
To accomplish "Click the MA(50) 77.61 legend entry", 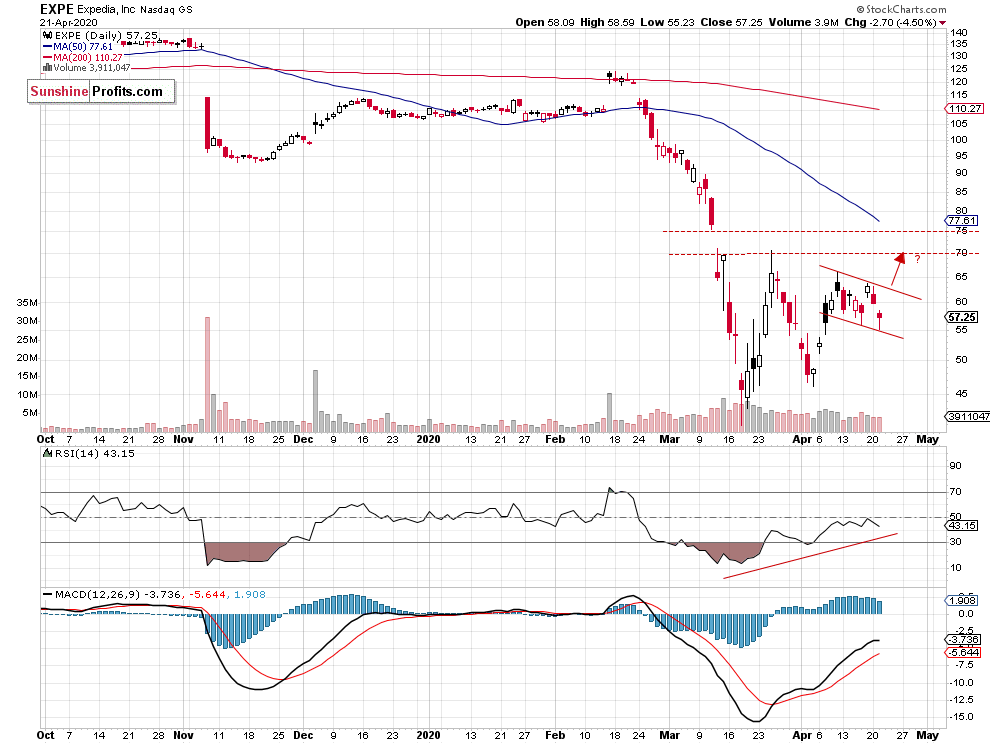I will [83, 47].
